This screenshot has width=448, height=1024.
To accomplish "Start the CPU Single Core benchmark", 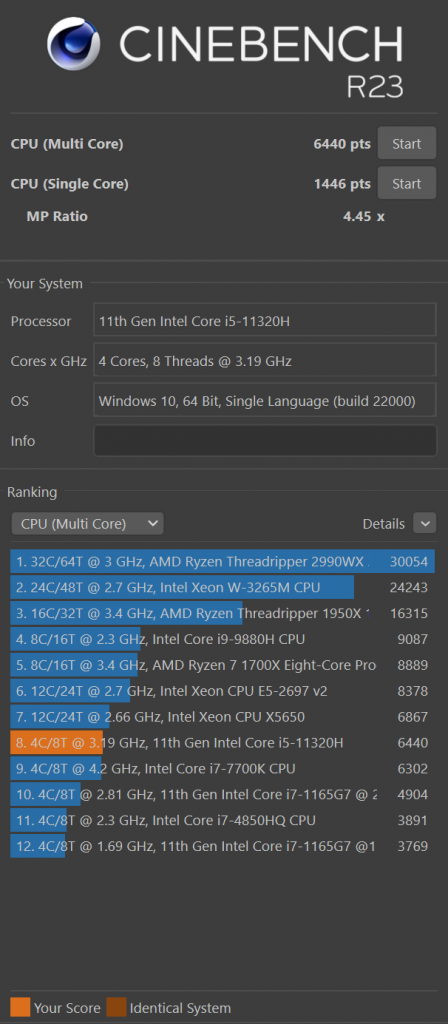I will 406,184.
